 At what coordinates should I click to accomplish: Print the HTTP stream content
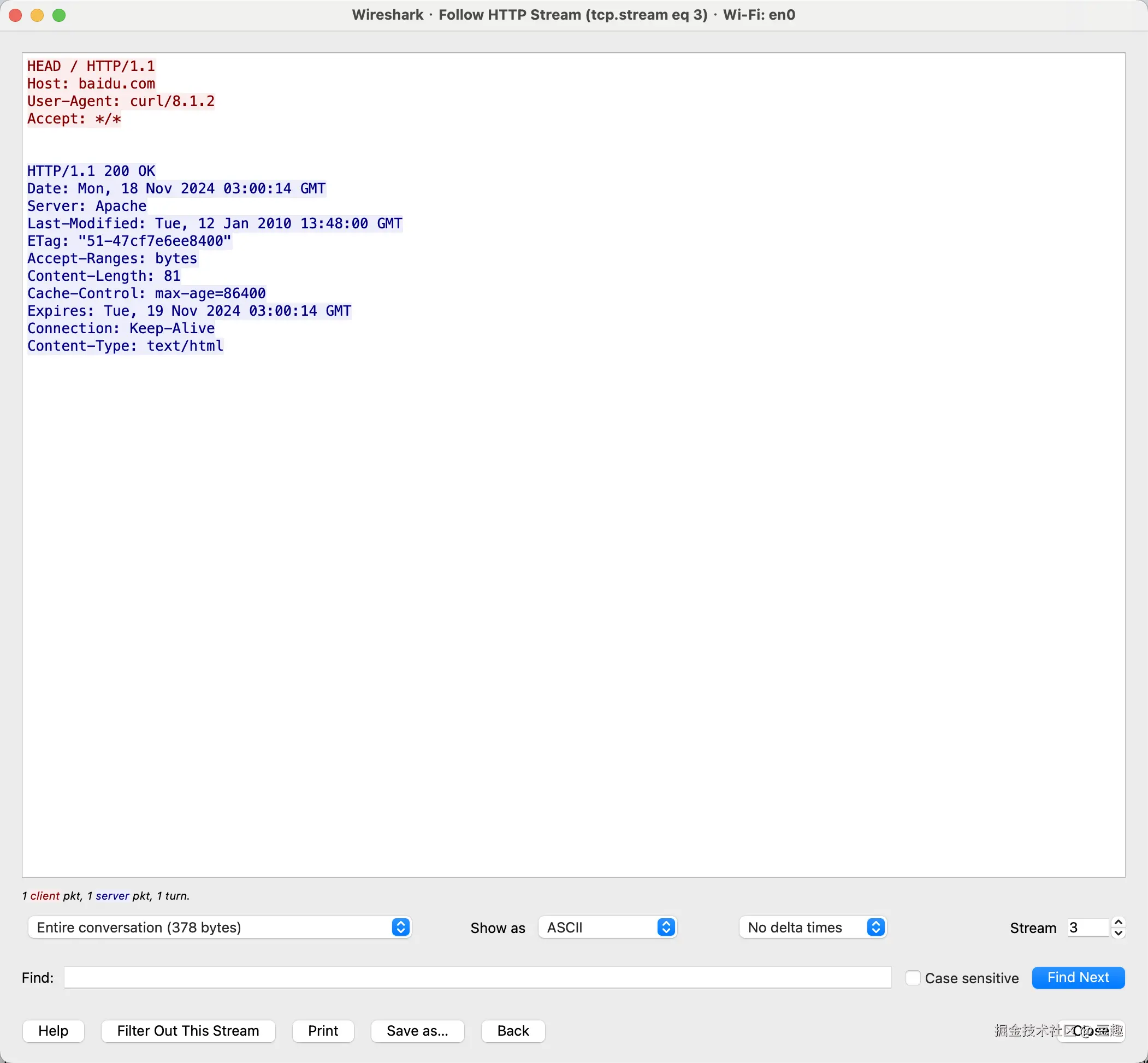pos(323,1031)
